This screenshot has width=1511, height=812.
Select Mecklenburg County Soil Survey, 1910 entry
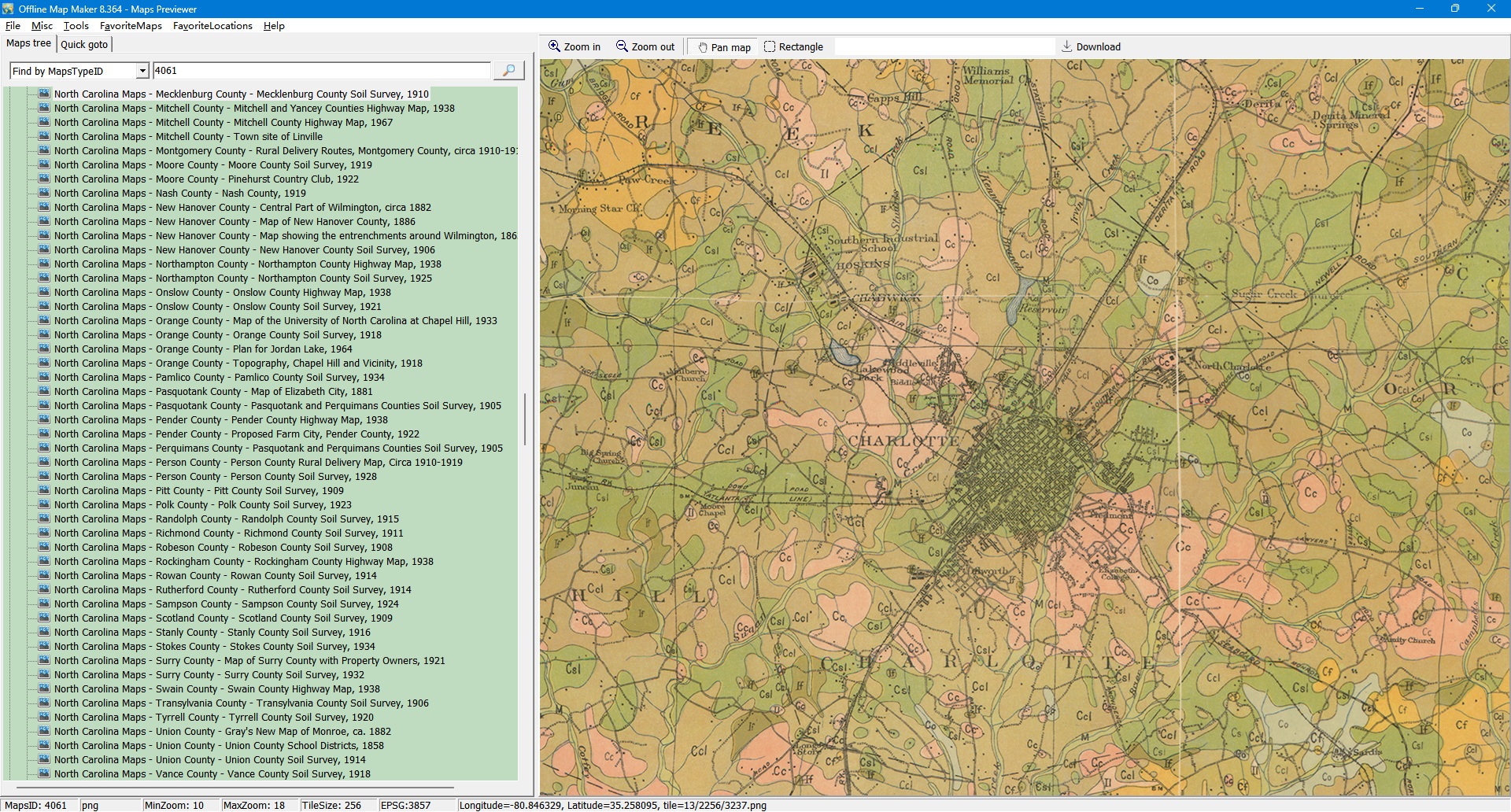tap(241, 94)
